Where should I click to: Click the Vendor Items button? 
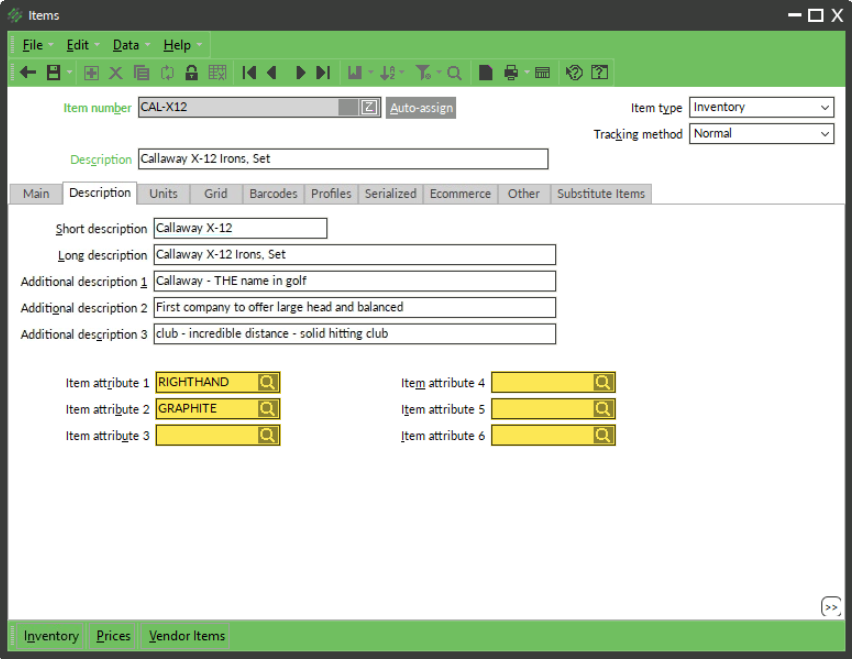pyautogui.click(x=186, y=636)
